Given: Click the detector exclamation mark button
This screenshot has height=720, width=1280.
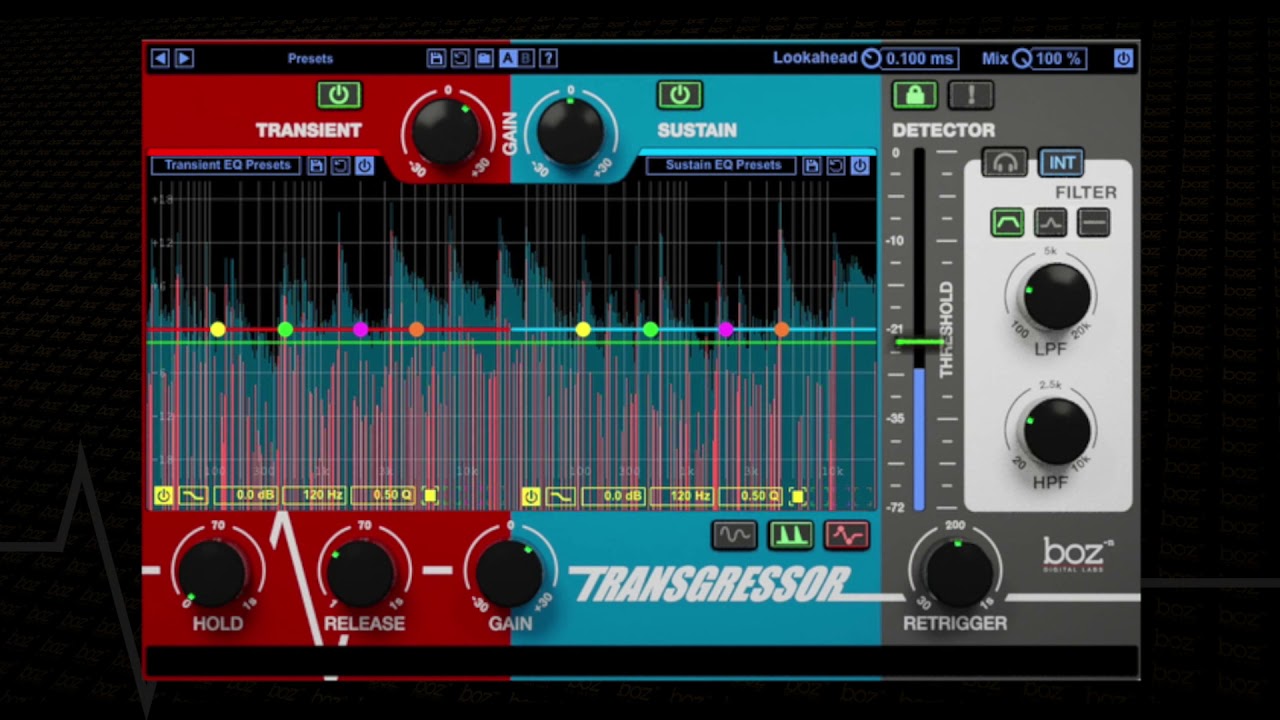Looking at the screenshot, I should pos(971,95).
